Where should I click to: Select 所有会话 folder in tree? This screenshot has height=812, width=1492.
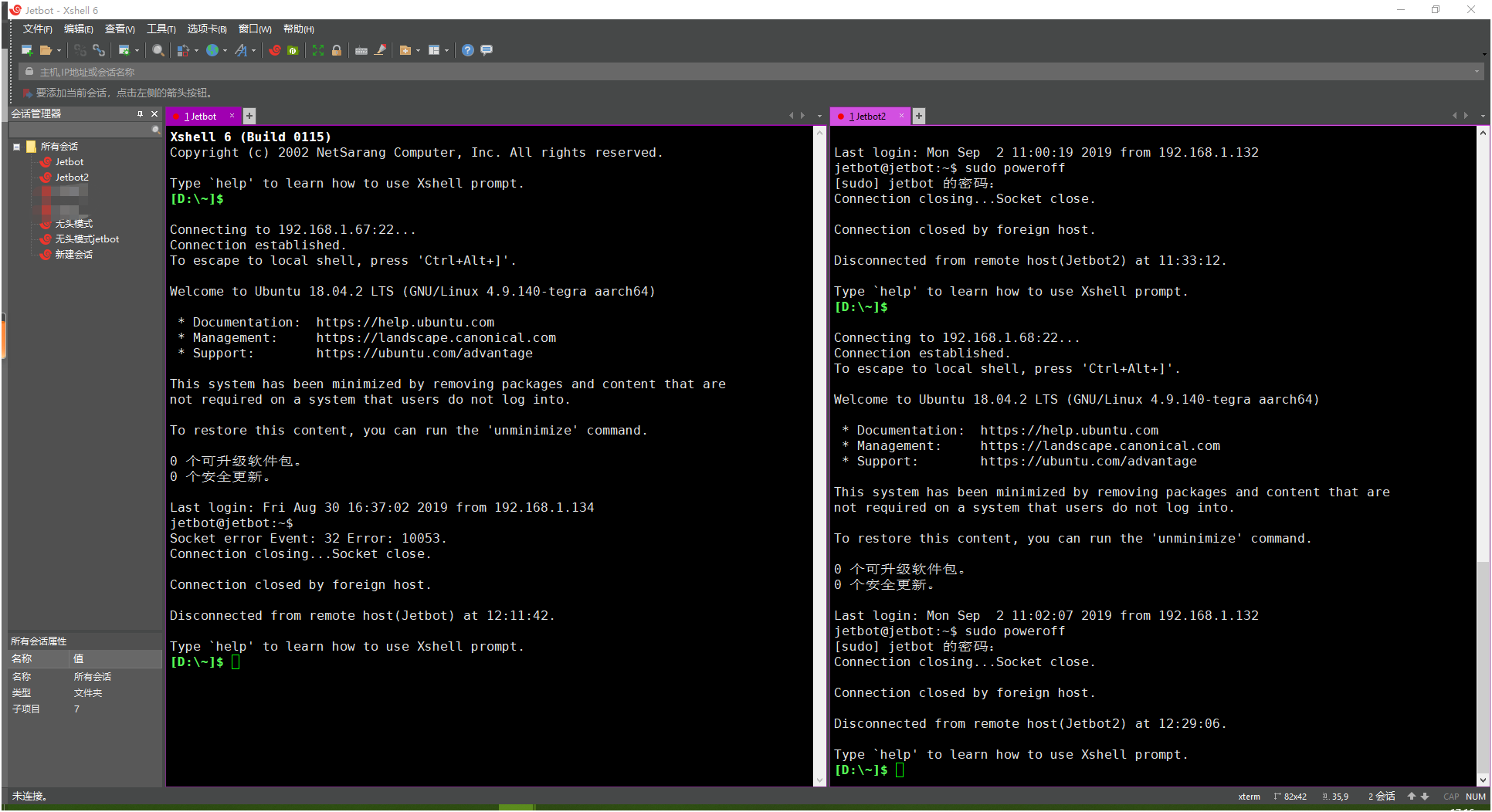click(59, 146)
